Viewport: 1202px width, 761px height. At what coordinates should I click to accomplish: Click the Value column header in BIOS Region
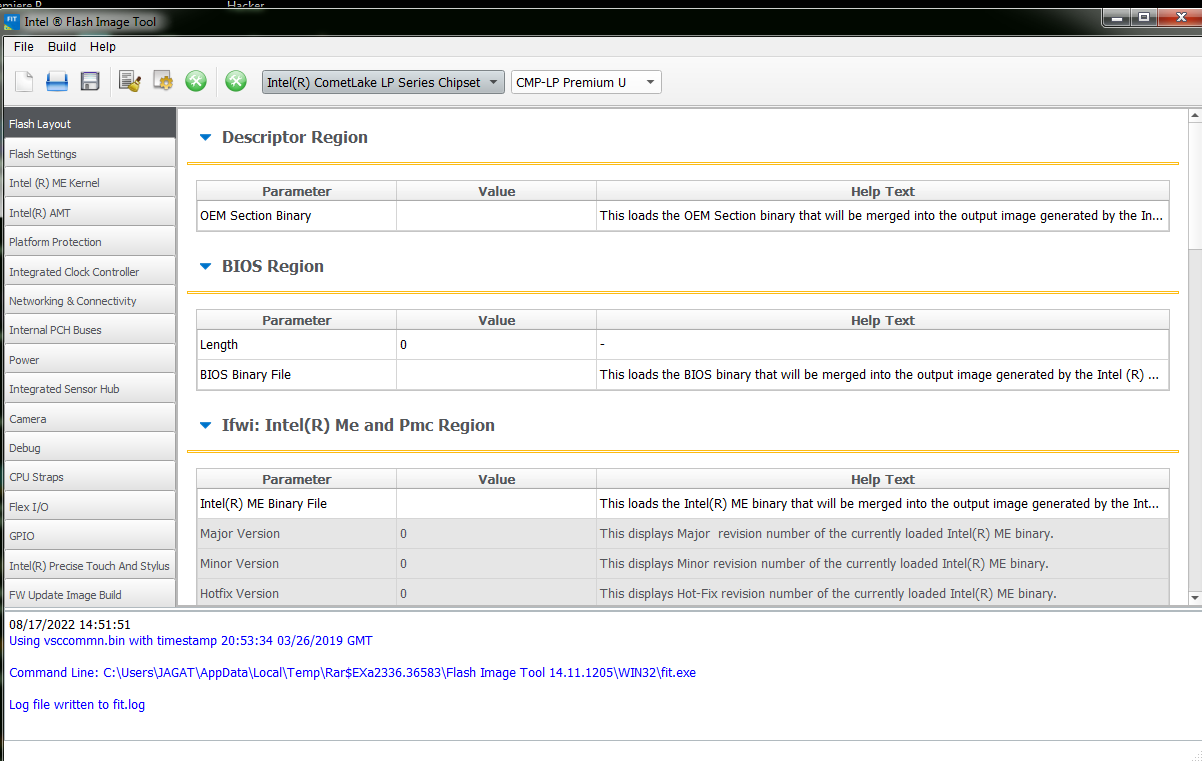[x=496, y=320]
